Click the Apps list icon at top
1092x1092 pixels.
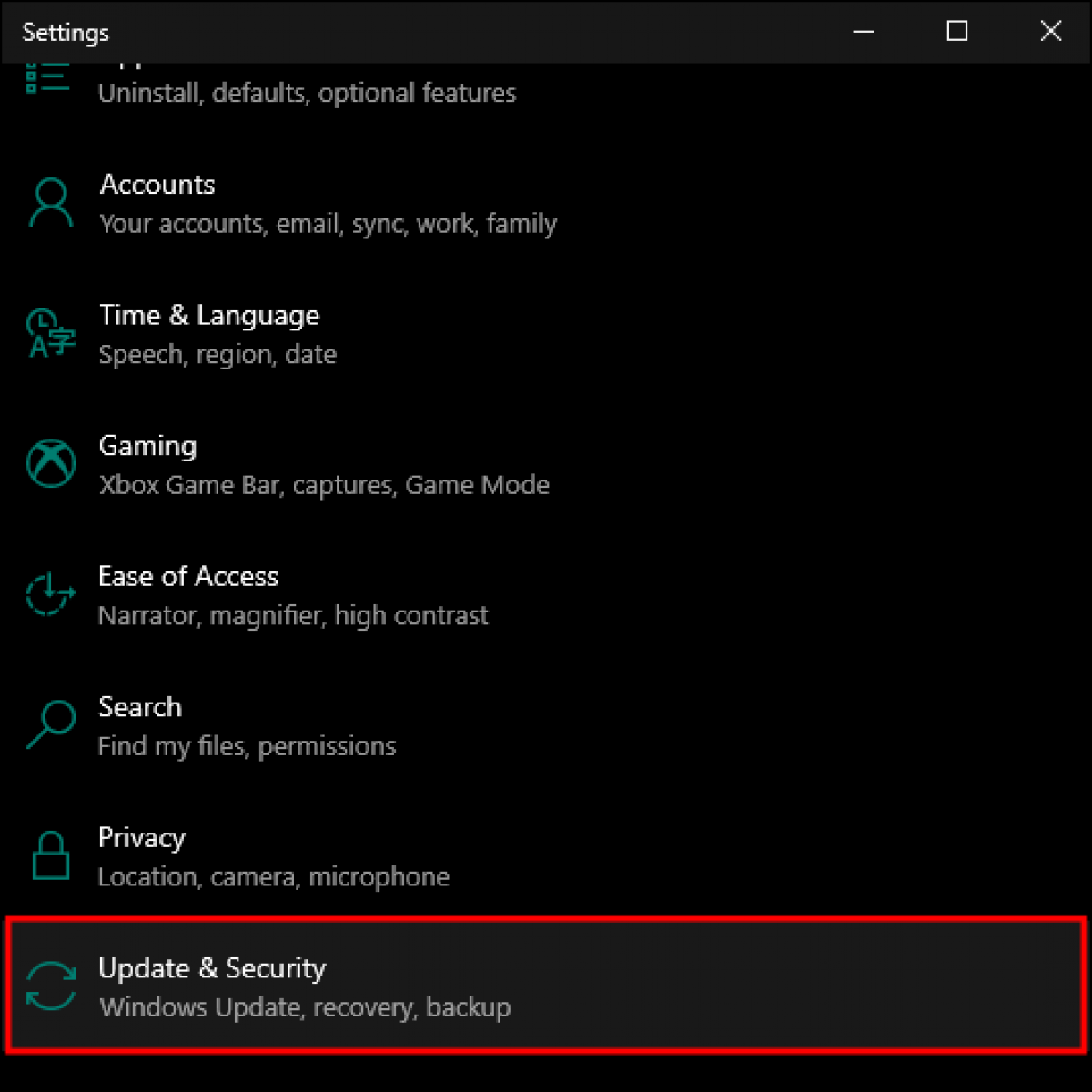click(x=47, y=77)
